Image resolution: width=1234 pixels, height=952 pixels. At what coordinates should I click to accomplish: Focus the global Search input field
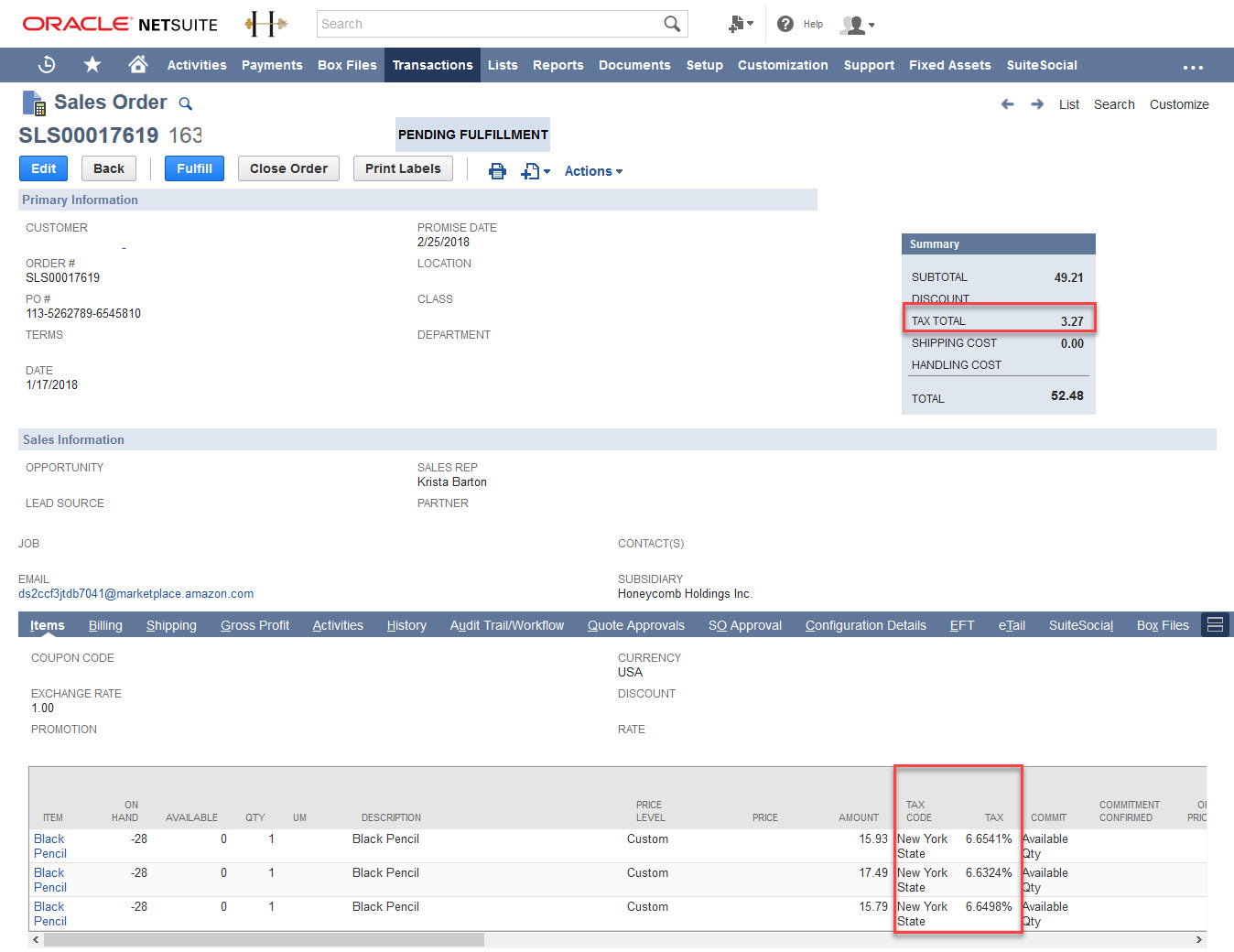[489, 24]
